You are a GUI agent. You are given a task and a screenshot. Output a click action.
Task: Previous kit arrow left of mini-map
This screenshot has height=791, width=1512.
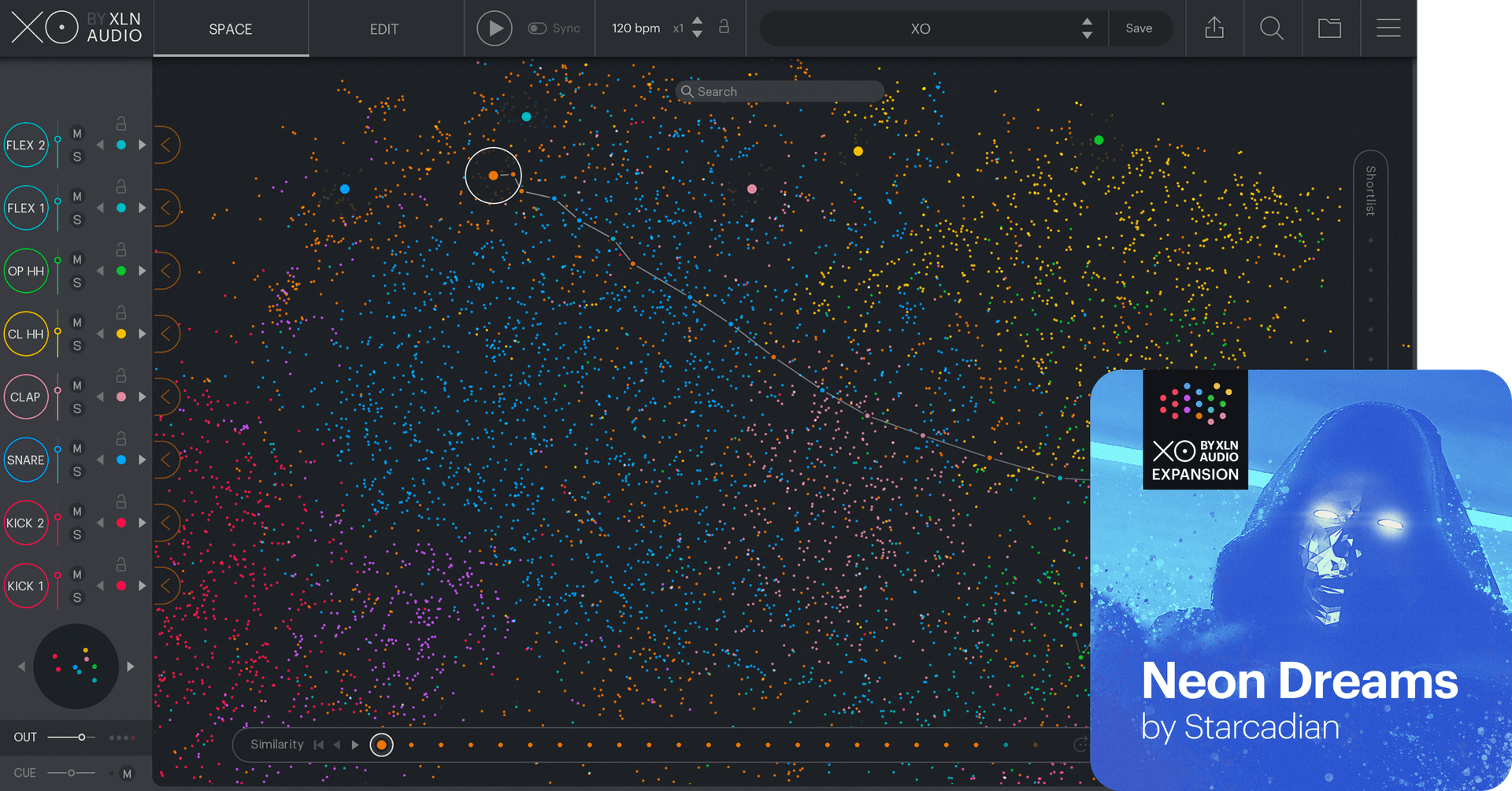pyautogui.click(x=21, y=667)
